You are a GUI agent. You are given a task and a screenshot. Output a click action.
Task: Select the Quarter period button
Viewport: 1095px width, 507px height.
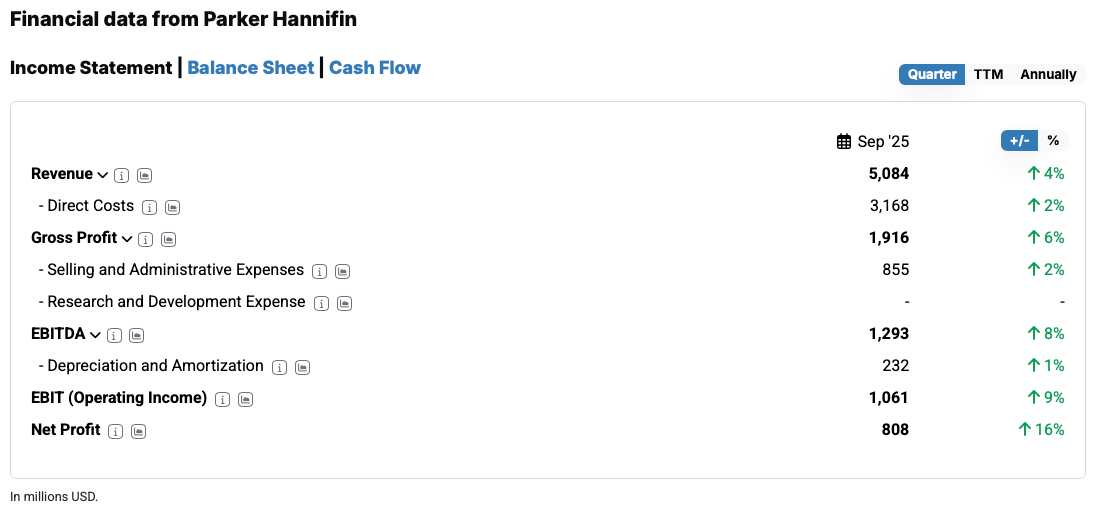[x=932, y=74]
